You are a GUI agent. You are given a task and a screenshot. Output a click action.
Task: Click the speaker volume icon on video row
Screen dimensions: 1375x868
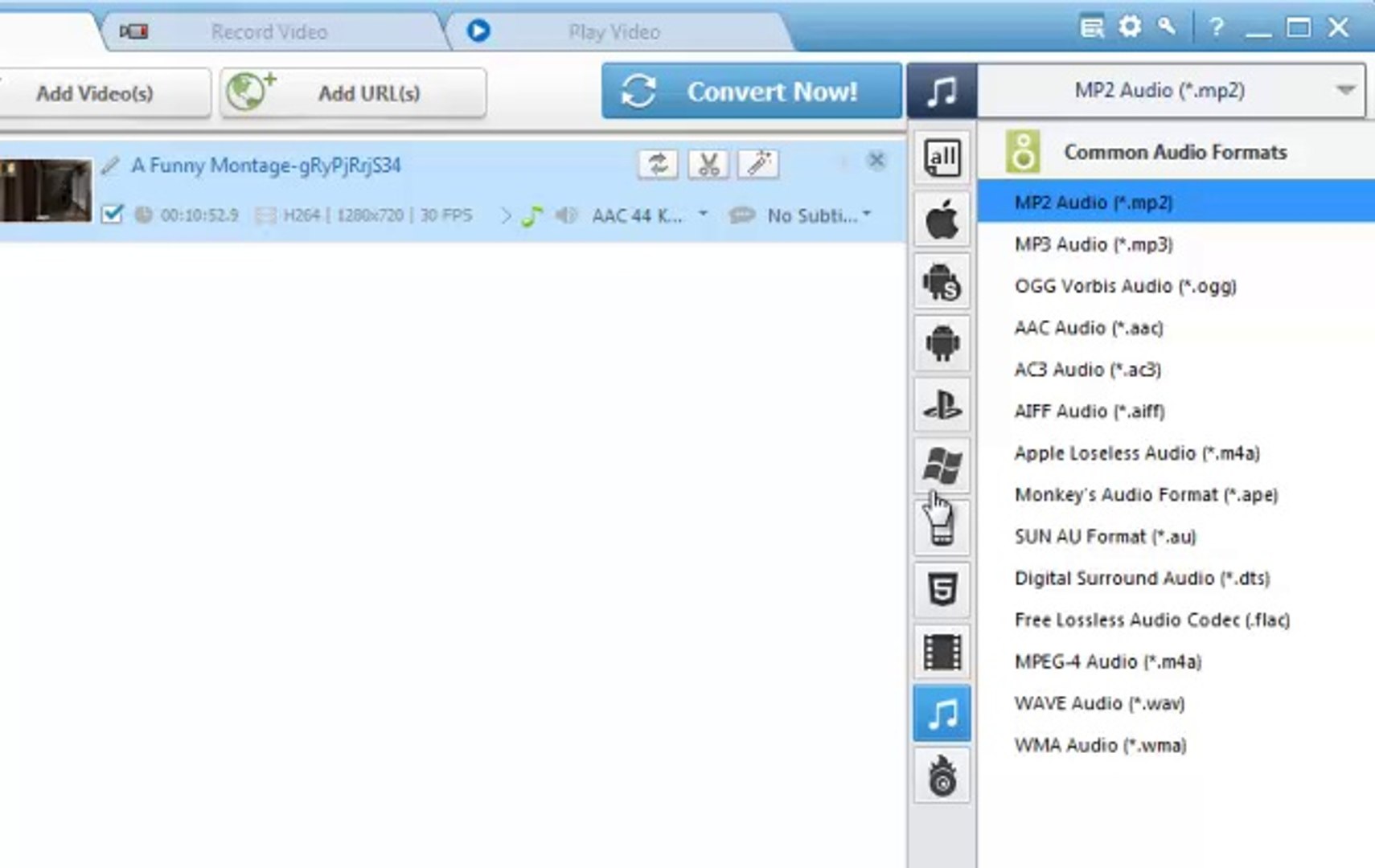[x=567, y=215]
